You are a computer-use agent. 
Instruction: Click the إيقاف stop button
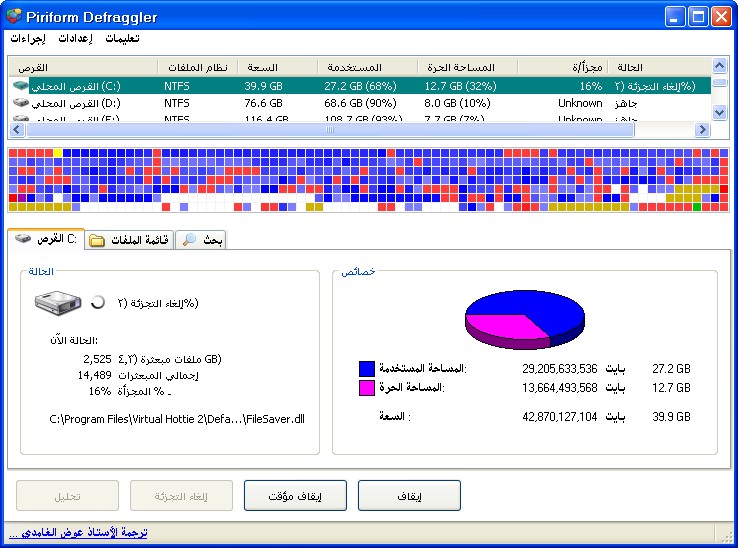(x=409, y=496)
